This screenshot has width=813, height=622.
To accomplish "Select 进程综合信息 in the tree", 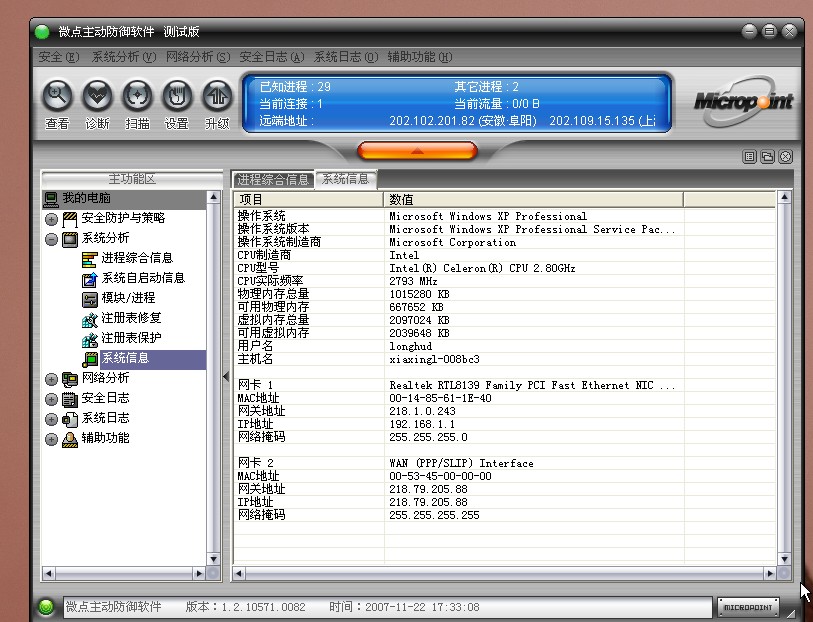I will tap(137, 258).
